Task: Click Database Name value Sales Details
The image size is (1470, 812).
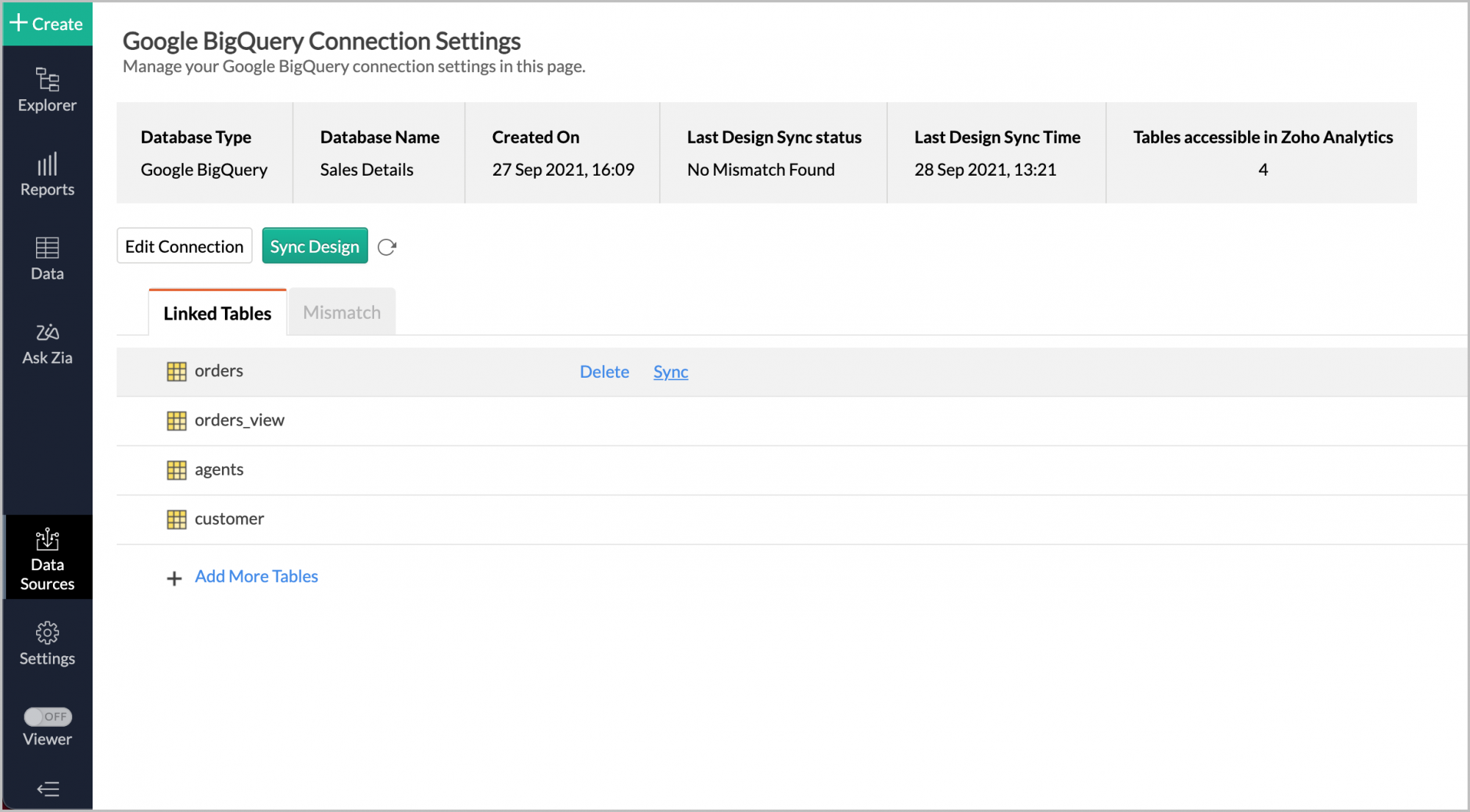Action: (367, 170)
